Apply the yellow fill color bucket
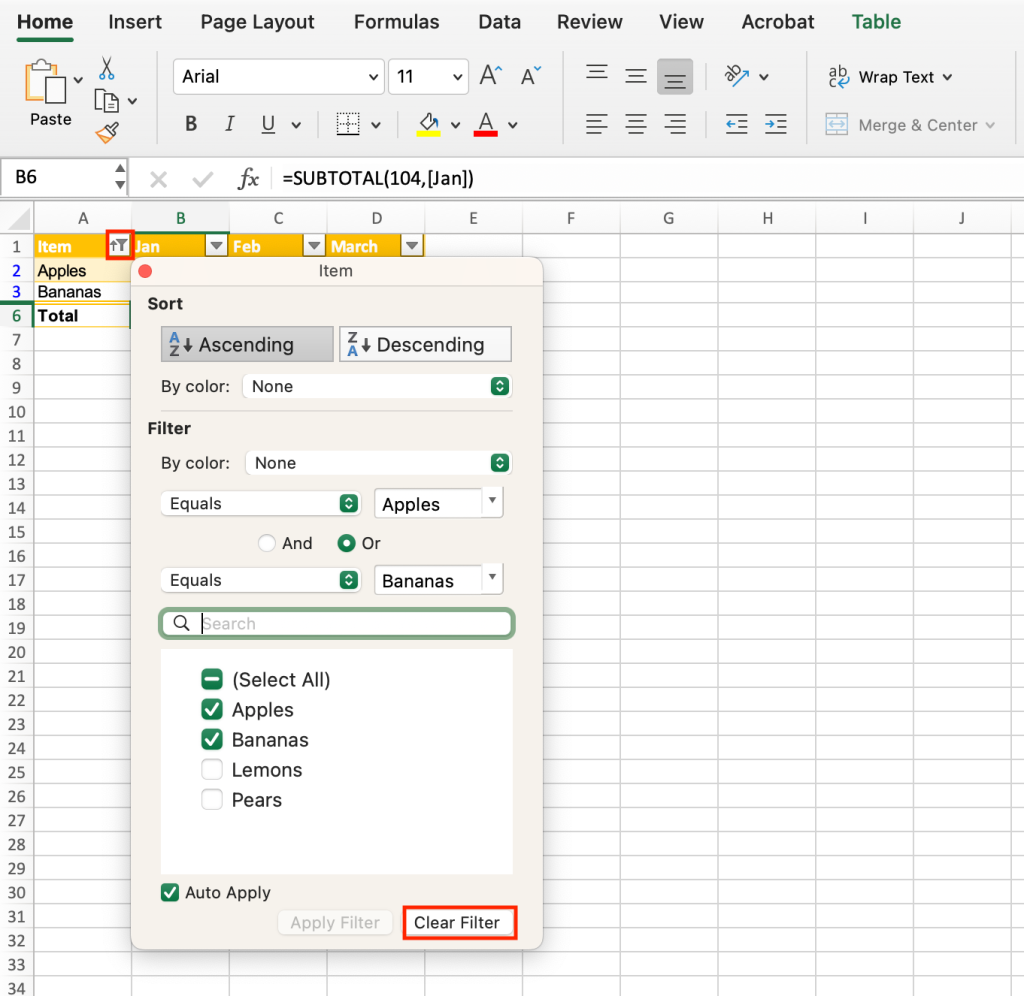The image size is (1024, 996). [x=428, y=123]
